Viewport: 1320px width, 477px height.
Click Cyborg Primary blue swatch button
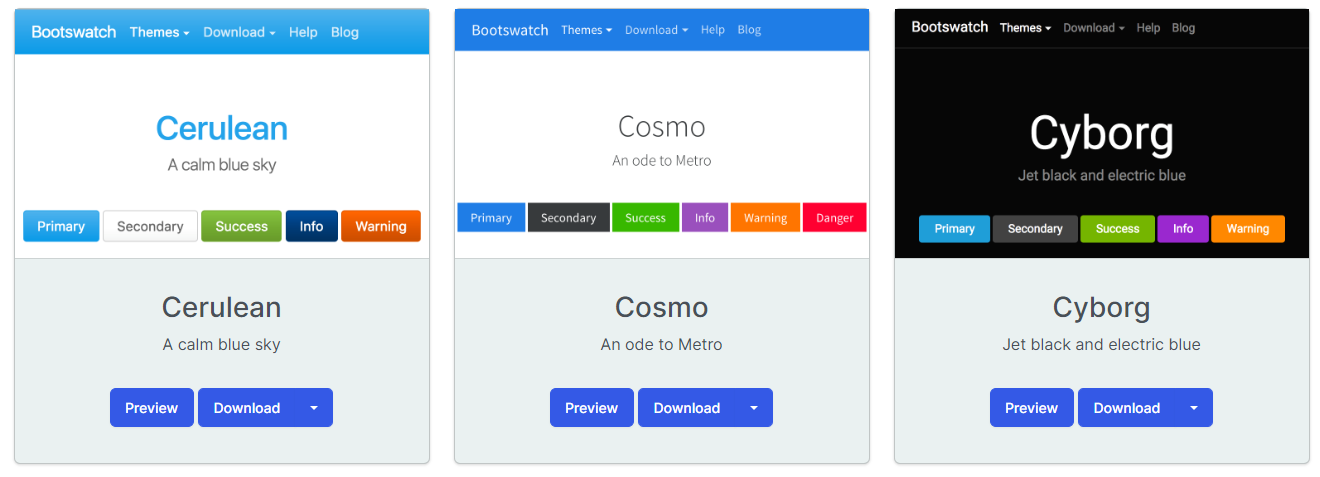[955, 229]
